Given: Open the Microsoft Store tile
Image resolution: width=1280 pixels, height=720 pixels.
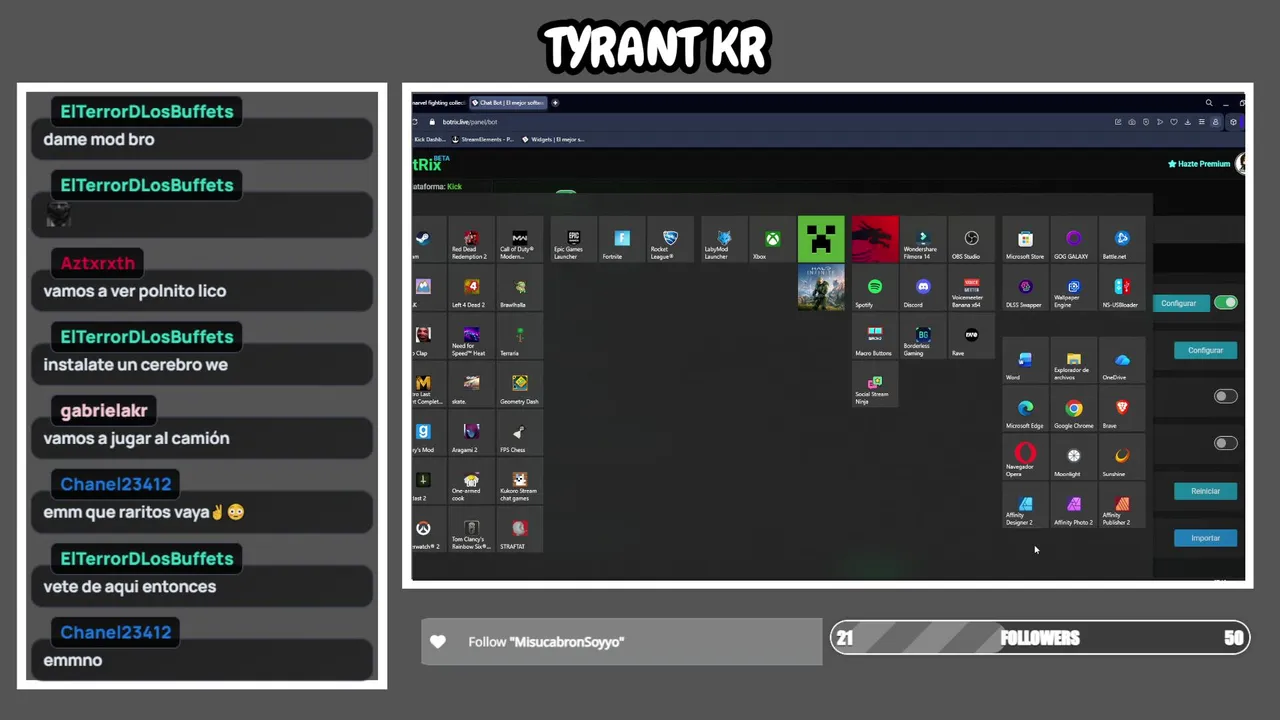Looking at the screenshot, I should point(1025,240).
